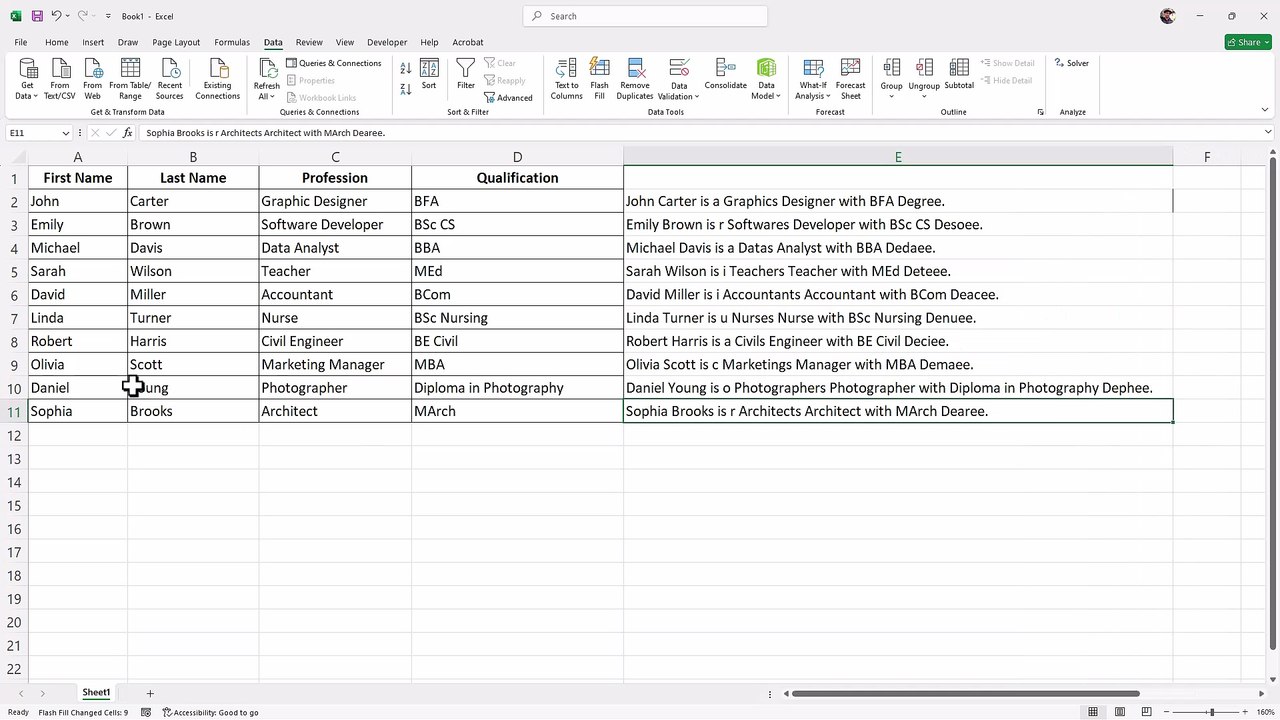Open Advanced filter options
Screen dimensions: 1280x720
click(x=508, y=98)
